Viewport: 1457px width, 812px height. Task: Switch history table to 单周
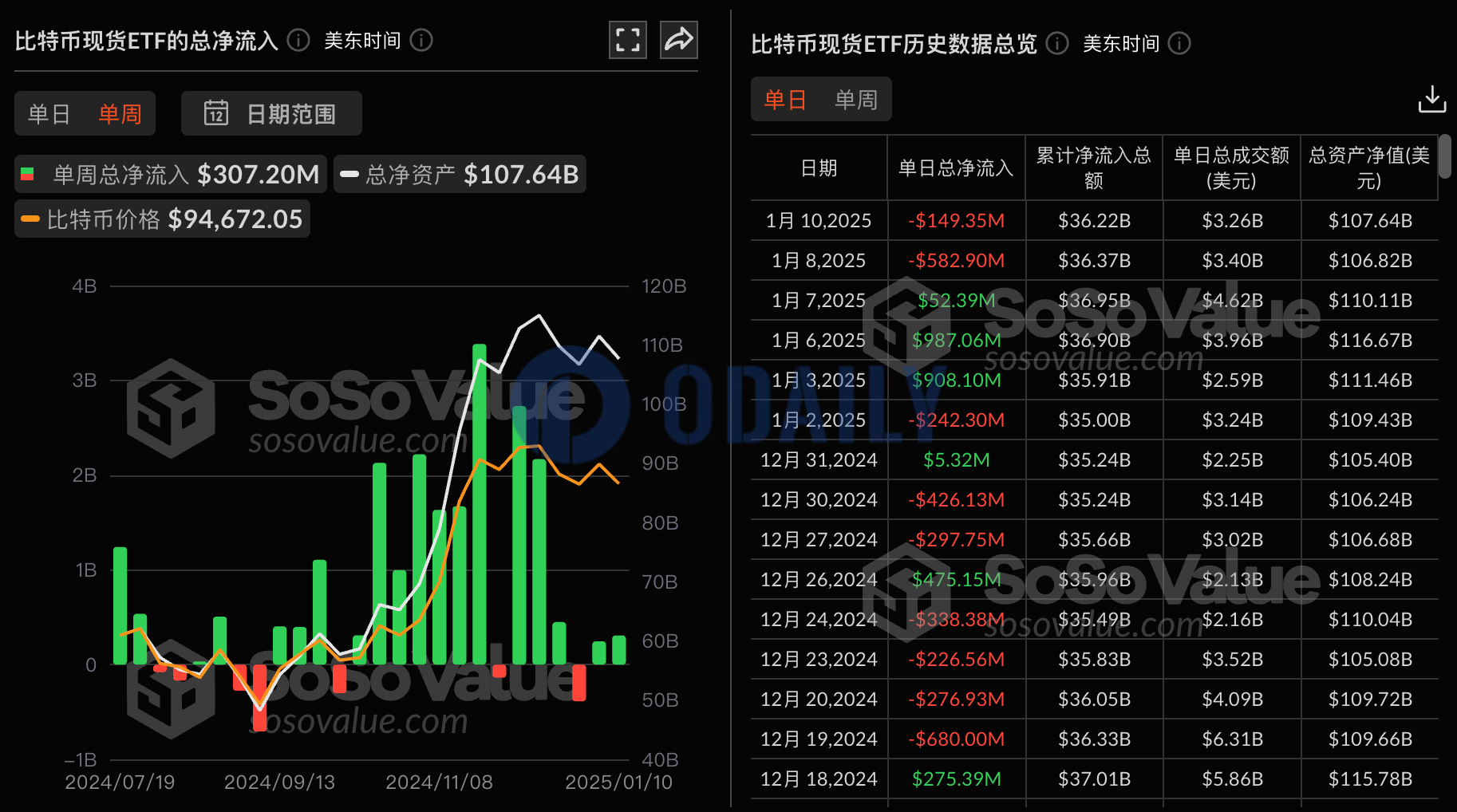856,100
